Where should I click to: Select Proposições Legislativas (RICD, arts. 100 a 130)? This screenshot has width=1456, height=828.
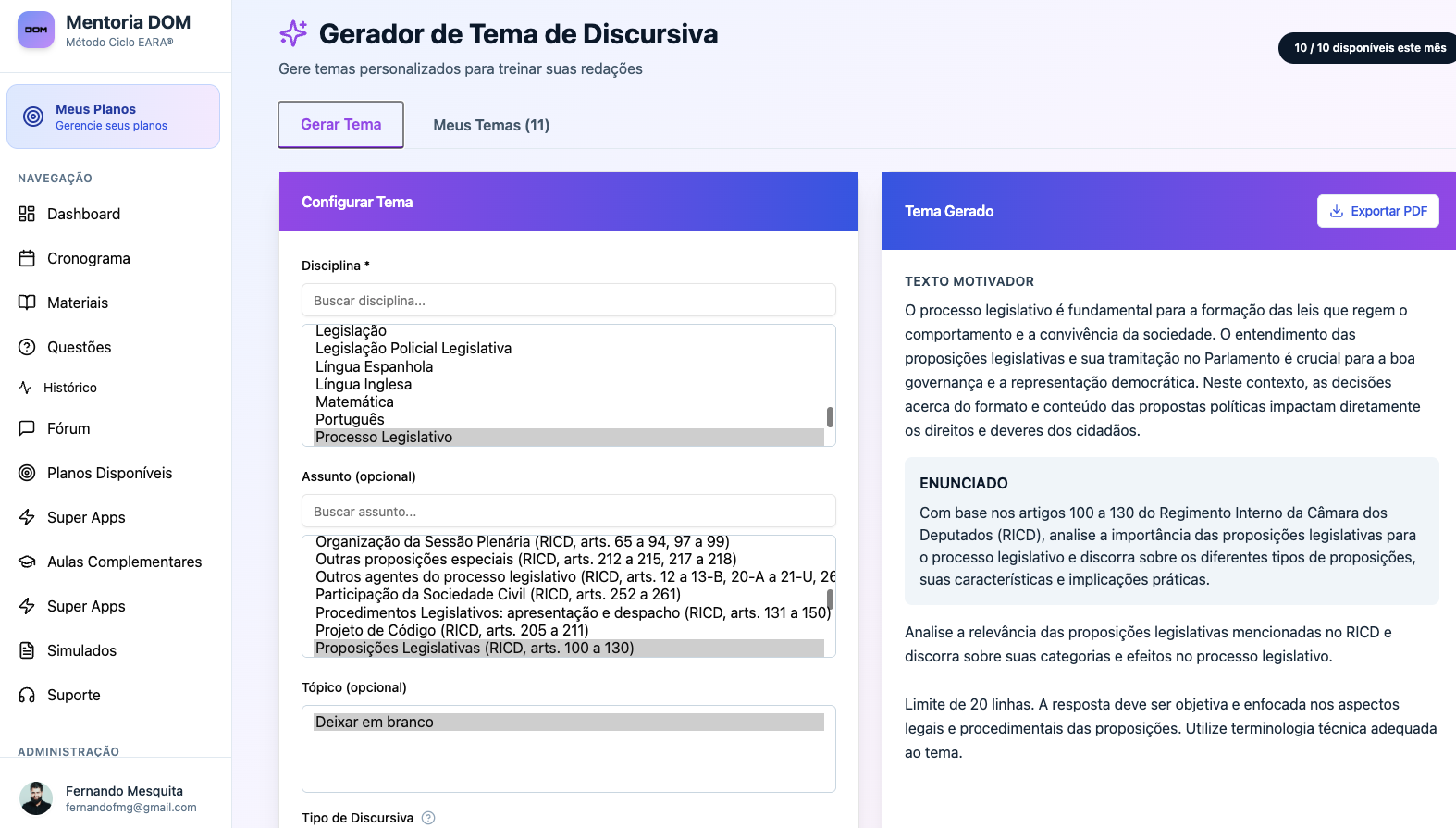point(569,649)
